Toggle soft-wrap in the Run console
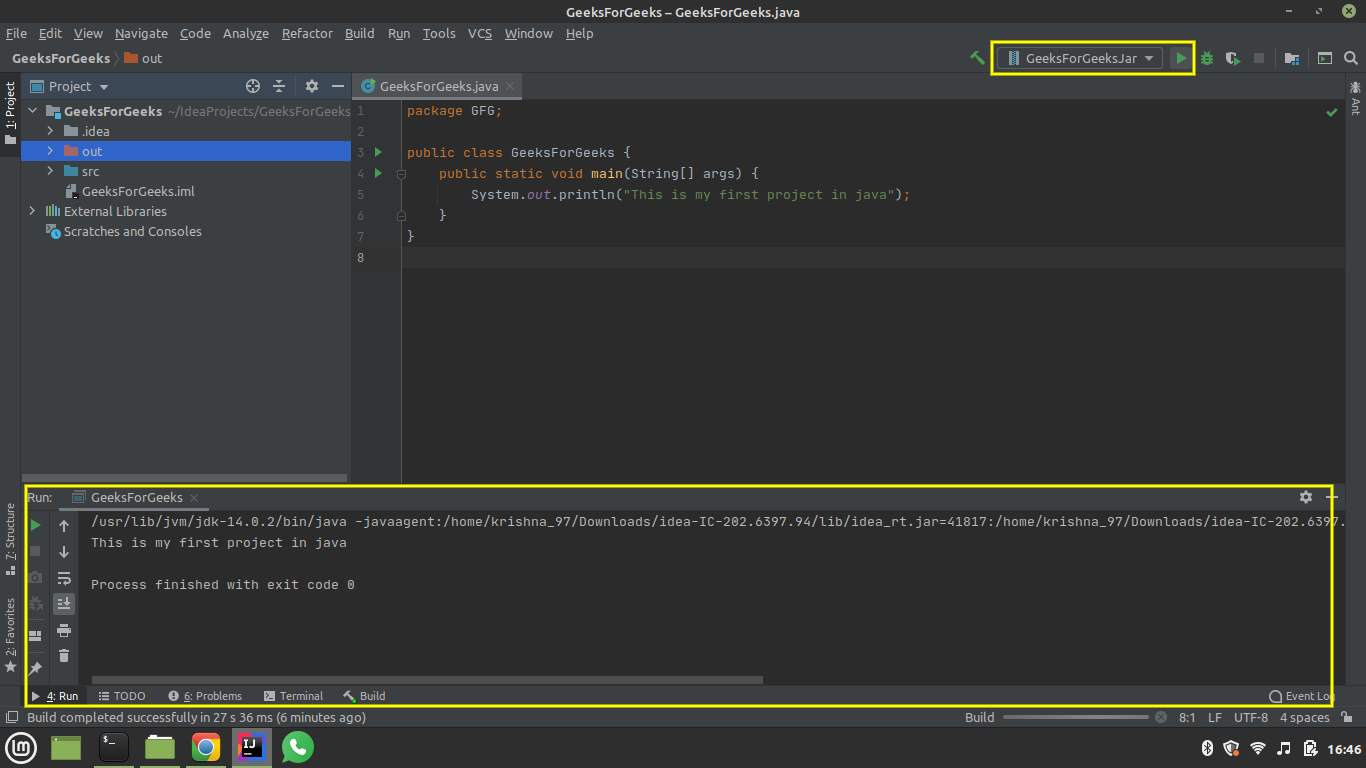This screenshot has width=1366, height=768. click(x=64, y=578)
